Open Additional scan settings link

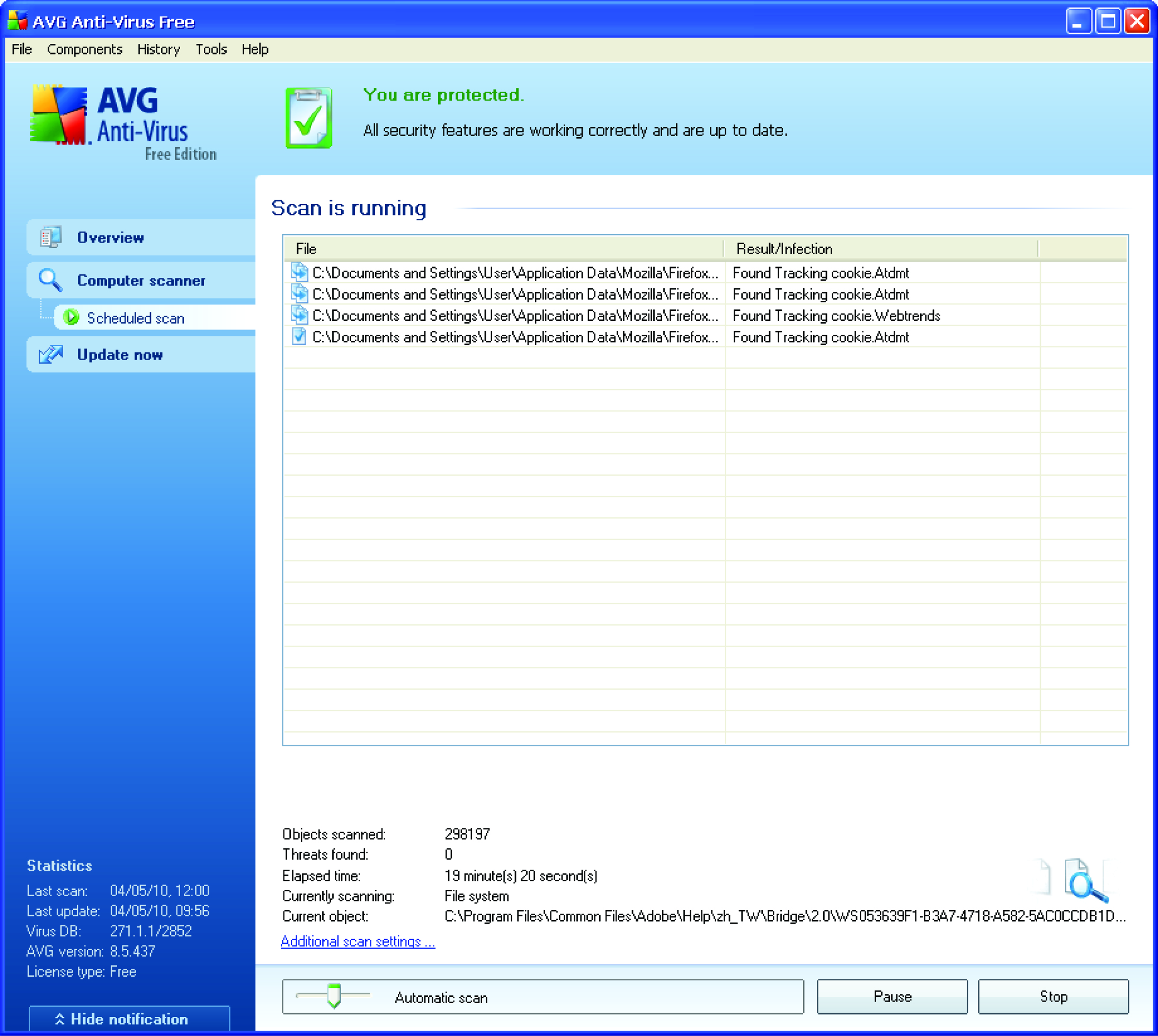click(x=358, y=942)
